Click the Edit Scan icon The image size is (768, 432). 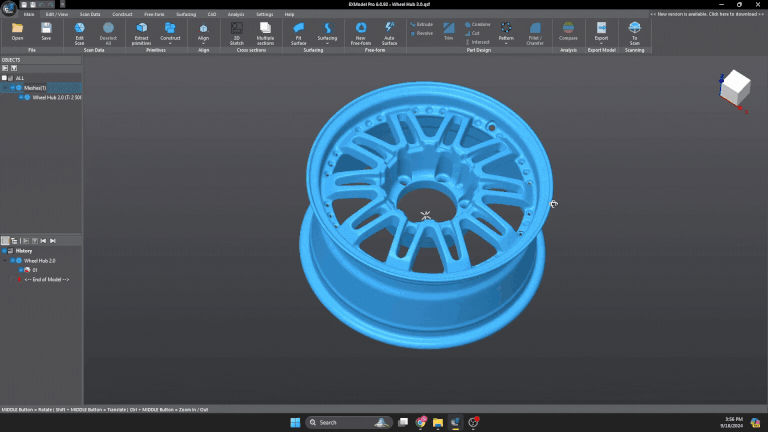(79, 30)
